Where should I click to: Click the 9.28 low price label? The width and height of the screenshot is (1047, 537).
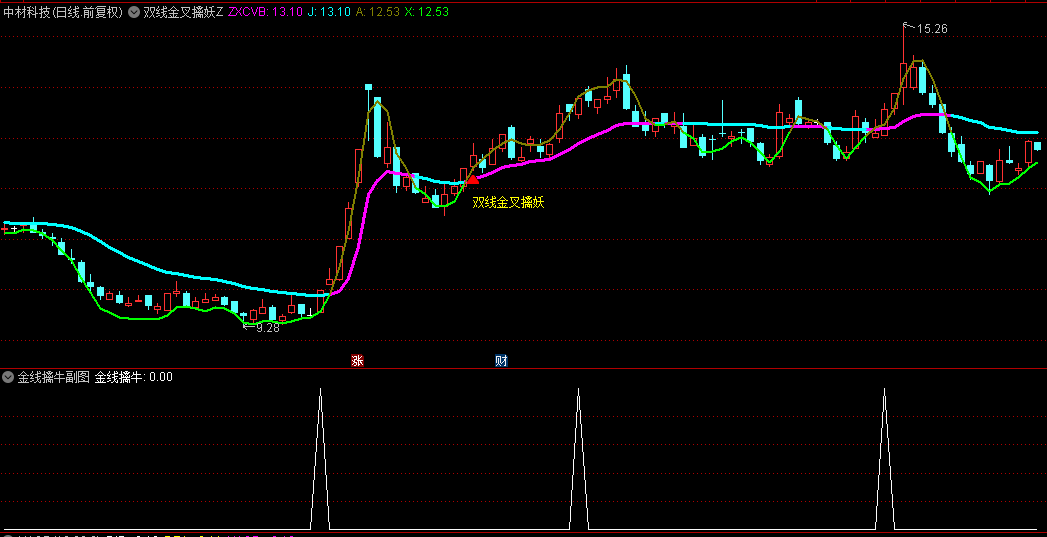pyautogui.click(x=267, y=328)
